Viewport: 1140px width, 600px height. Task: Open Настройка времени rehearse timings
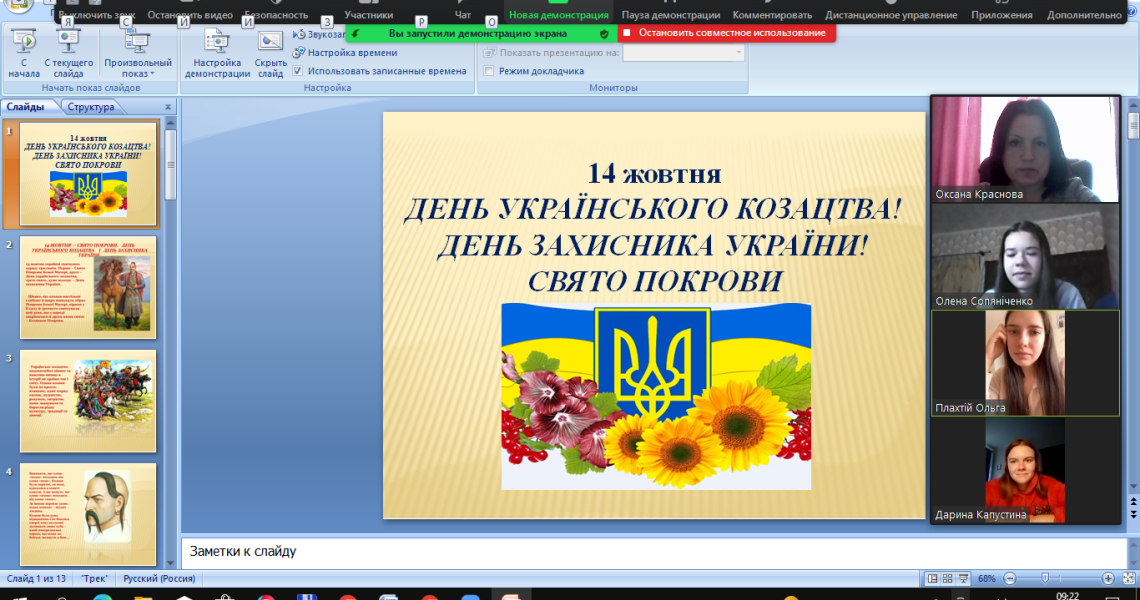[345, 52]
